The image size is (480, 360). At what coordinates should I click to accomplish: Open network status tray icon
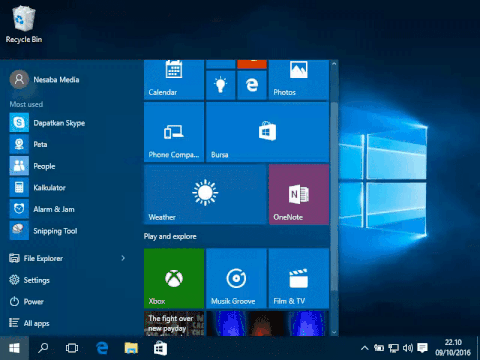coord(393,348)
